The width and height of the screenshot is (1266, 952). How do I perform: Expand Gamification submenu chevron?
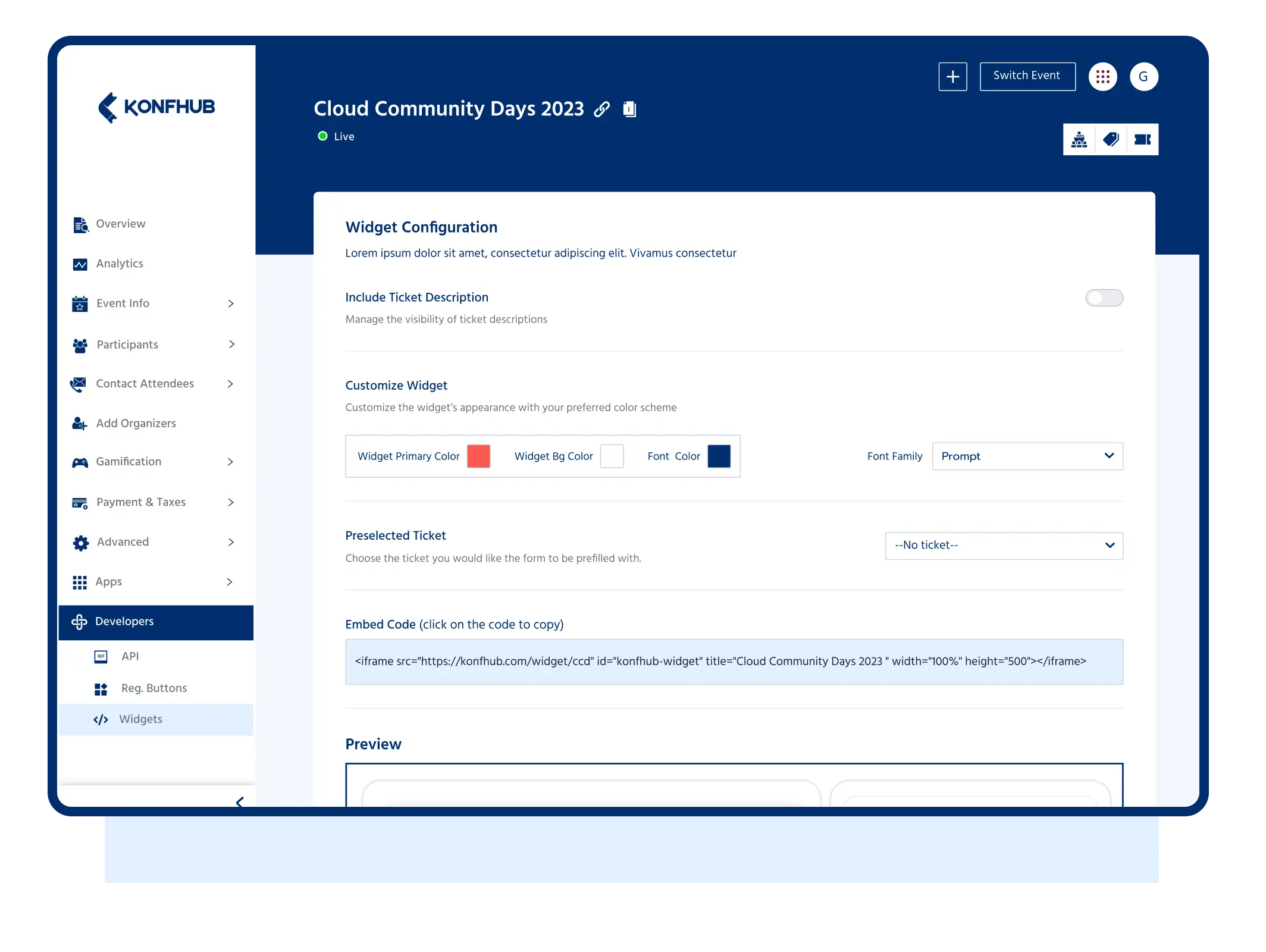tap(230, 462)
